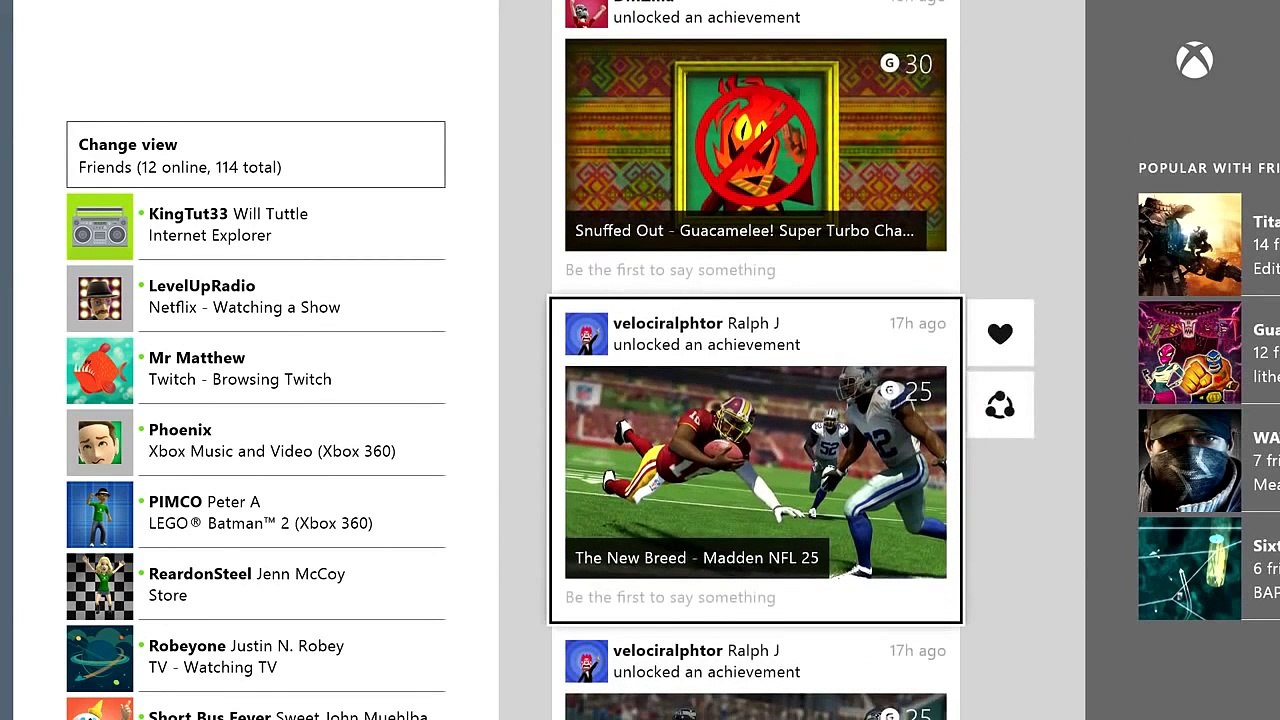Open the Titanfall game tile

point(1189,245)
